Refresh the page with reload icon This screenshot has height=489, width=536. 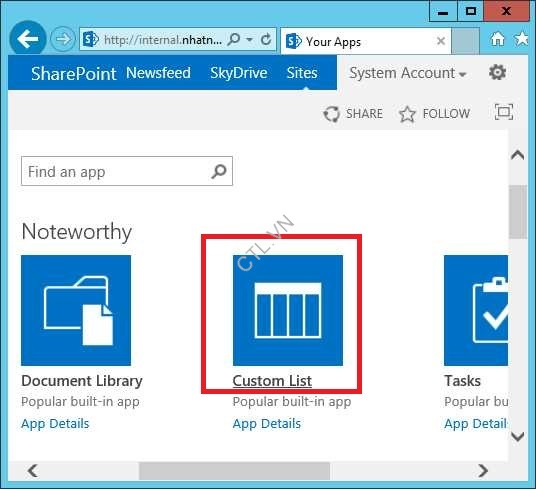(x=266, y=39)
